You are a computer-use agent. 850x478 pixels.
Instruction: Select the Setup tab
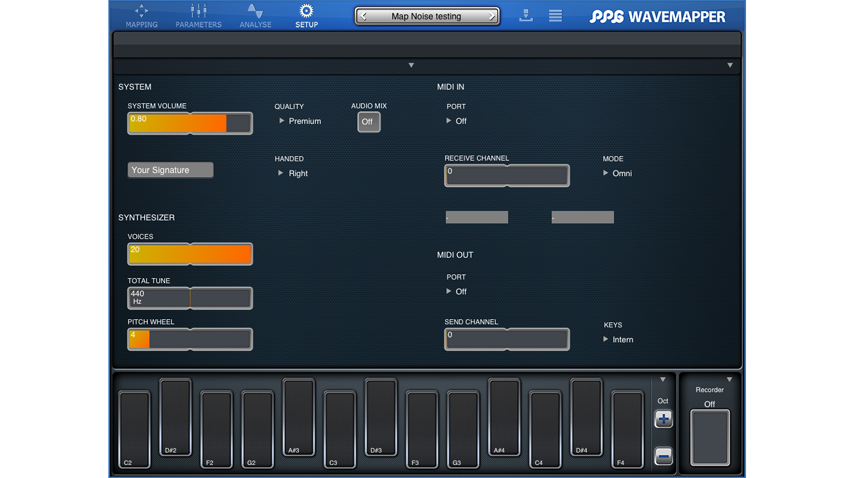tap(306, 16)
